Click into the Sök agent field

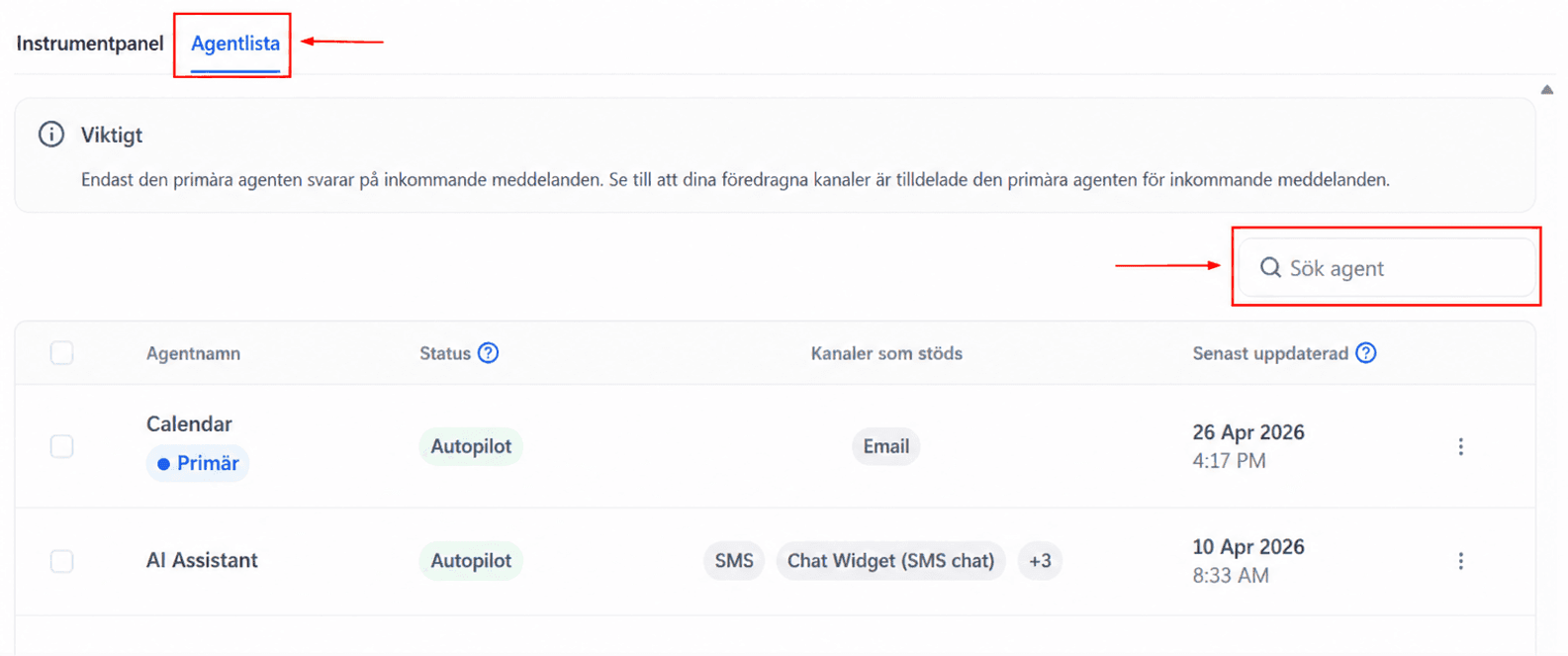coord(1388,268)
